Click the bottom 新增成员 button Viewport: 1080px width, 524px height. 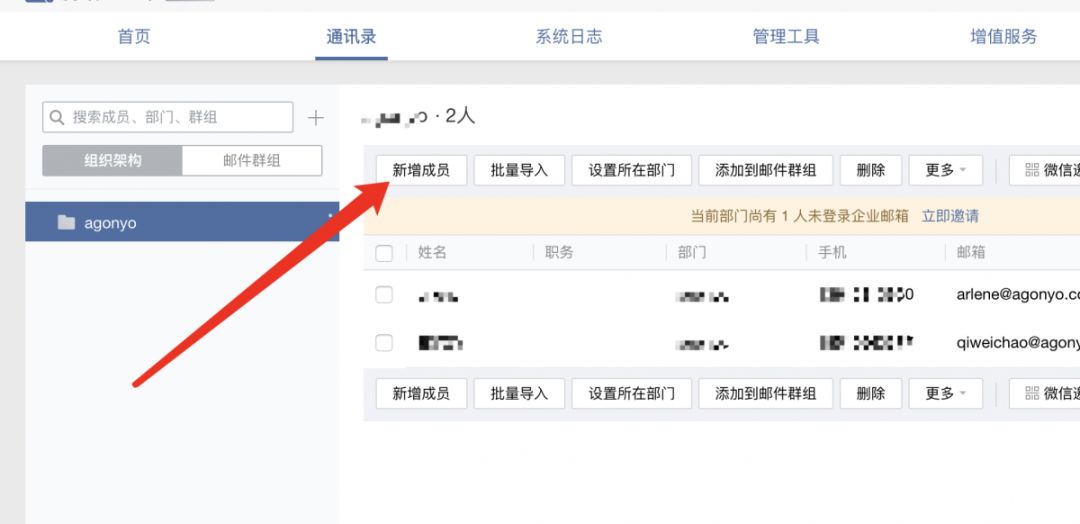point(421,393)
